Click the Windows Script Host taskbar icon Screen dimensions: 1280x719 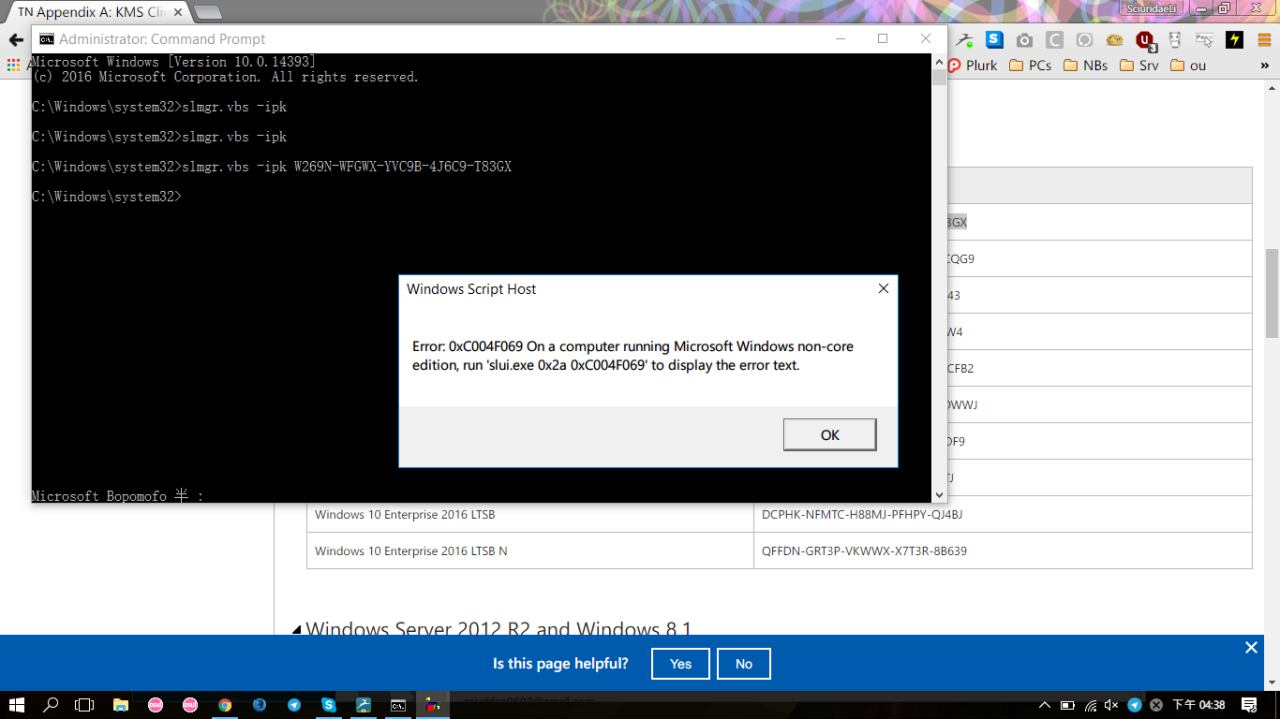point(433,704)
